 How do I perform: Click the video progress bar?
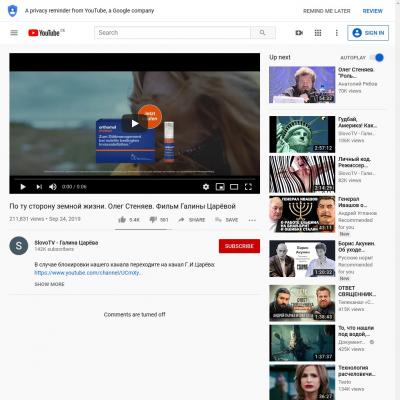pos(135,179)
